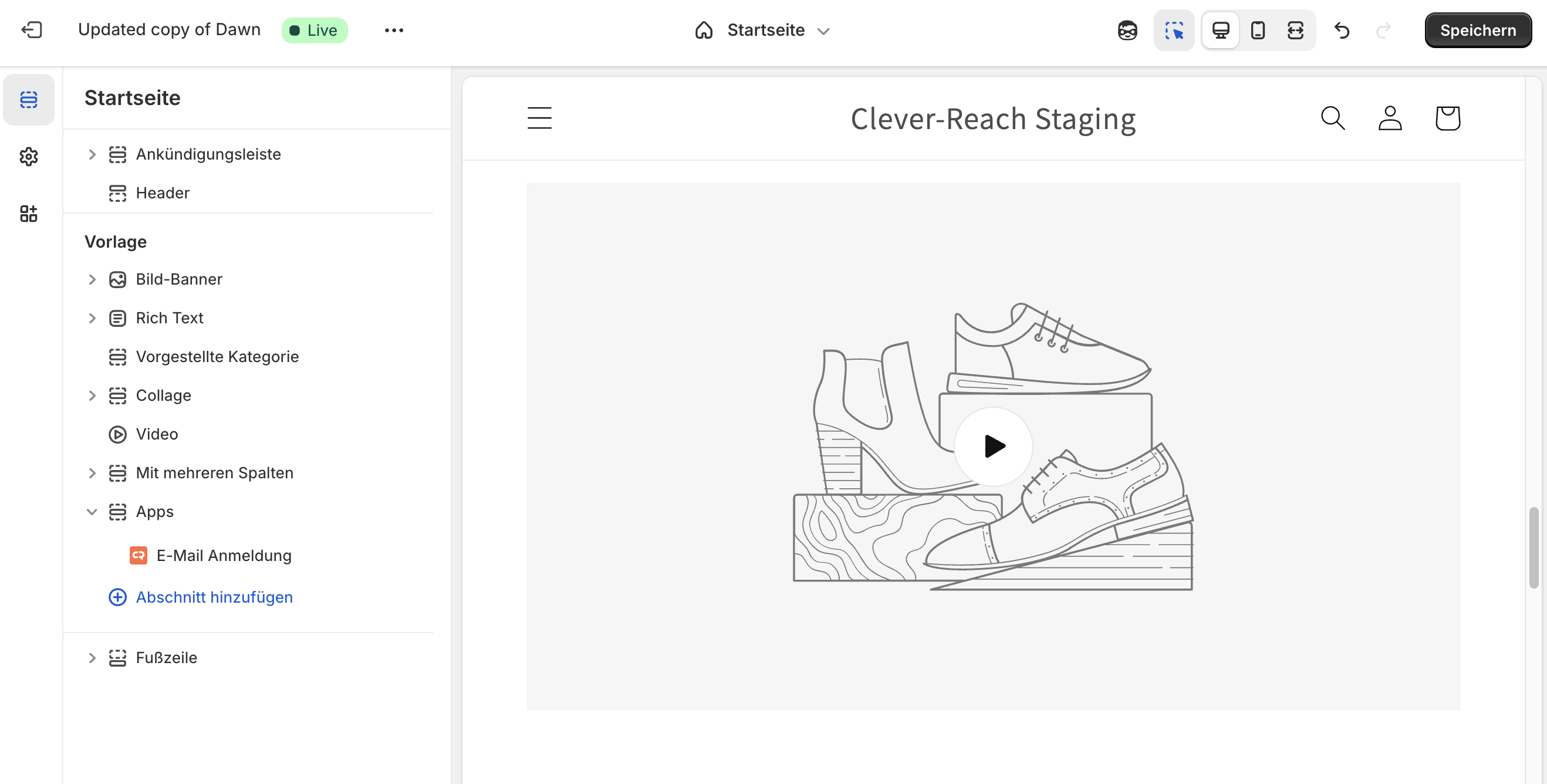
Task: Open the hamburger menu in store preview
Action: (x=539, y=118)
